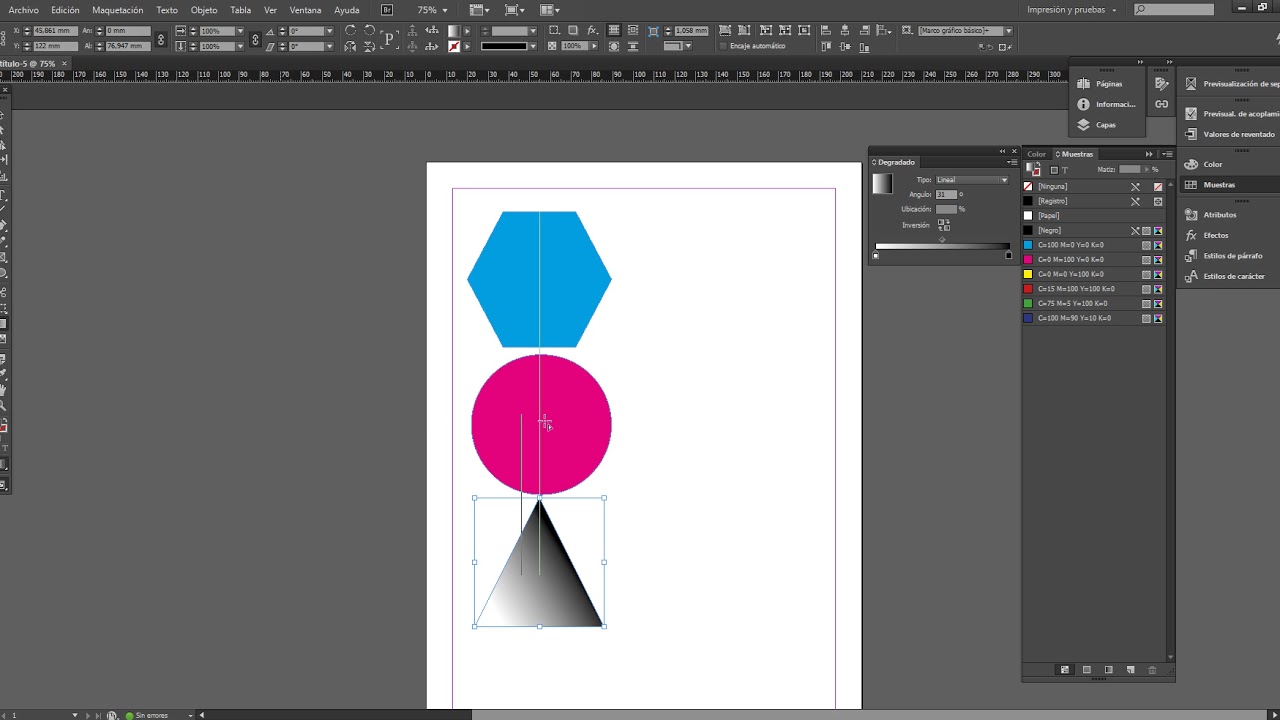Toggle formatting affects container in Muestras
The image size is (1280, 720).
(x=1053, y=170)
